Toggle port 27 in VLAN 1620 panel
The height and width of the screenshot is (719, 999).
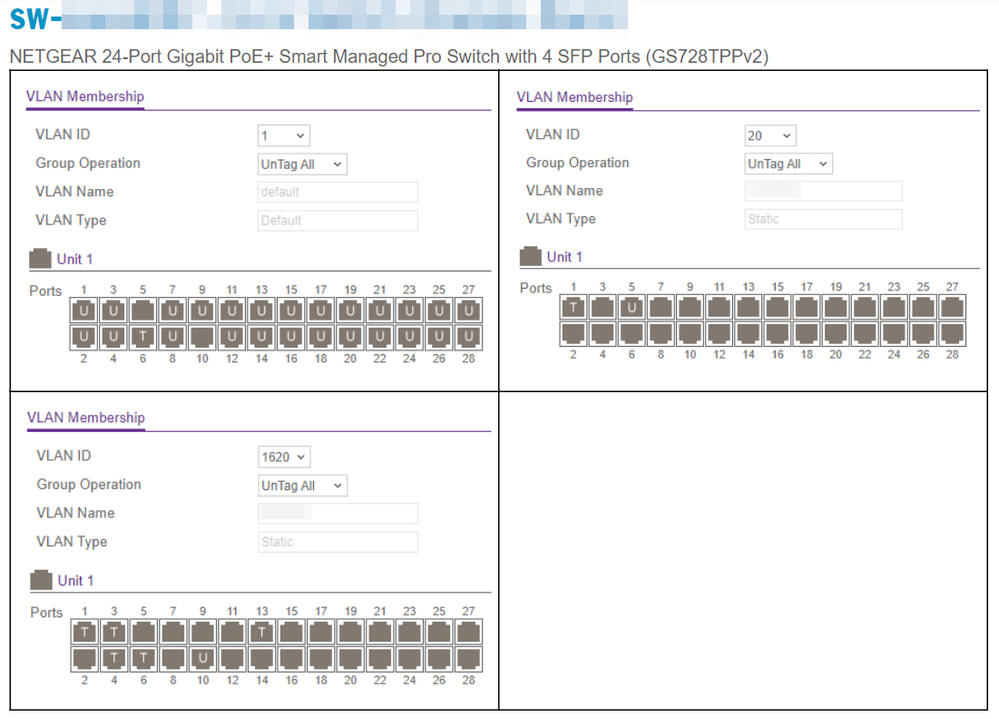click(468, 632)
